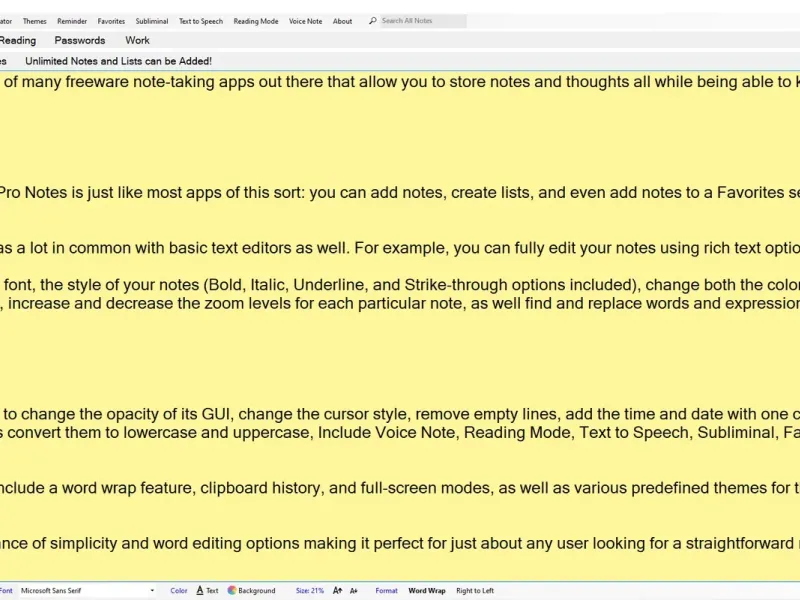Click the text color 'A' icon
Viewport: 800px width, 600px height.
(200, 590)
